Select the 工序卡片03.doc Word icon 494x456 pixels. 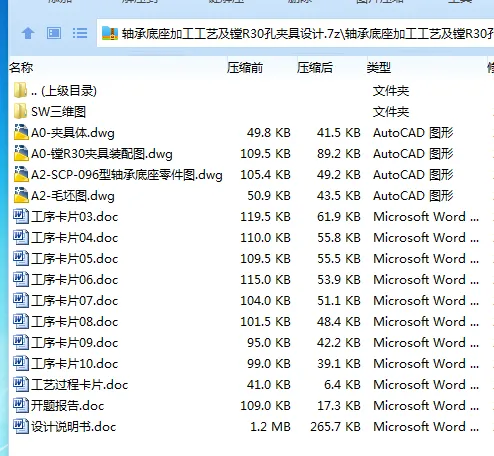21,216
